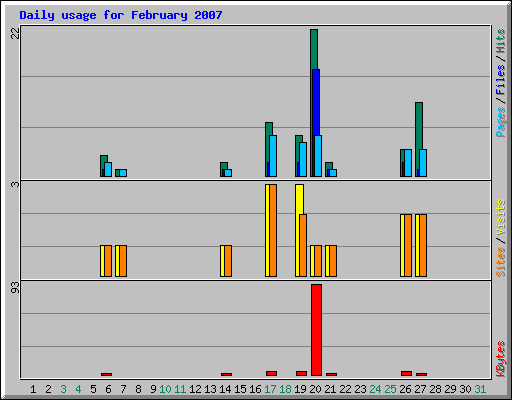Click the 'Daily usage for February 2007' title

click(121, 15)
